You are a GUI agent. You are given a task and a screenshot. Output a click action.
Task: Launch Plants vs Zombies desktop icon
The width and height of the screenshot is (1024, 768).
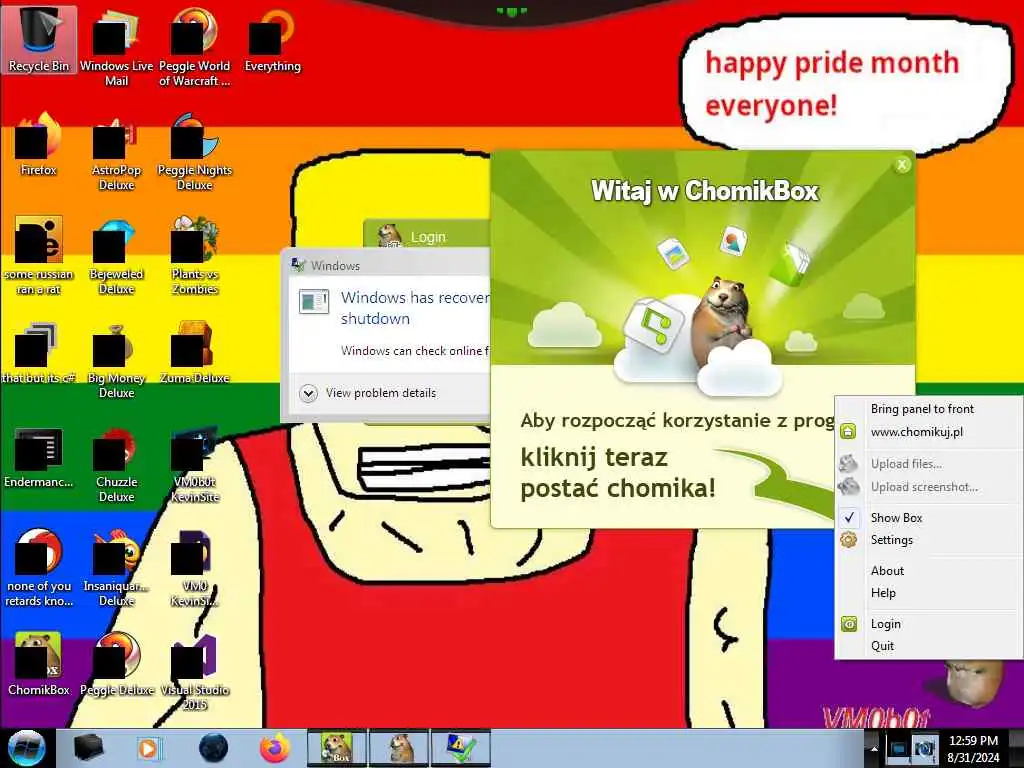[195, 255]
